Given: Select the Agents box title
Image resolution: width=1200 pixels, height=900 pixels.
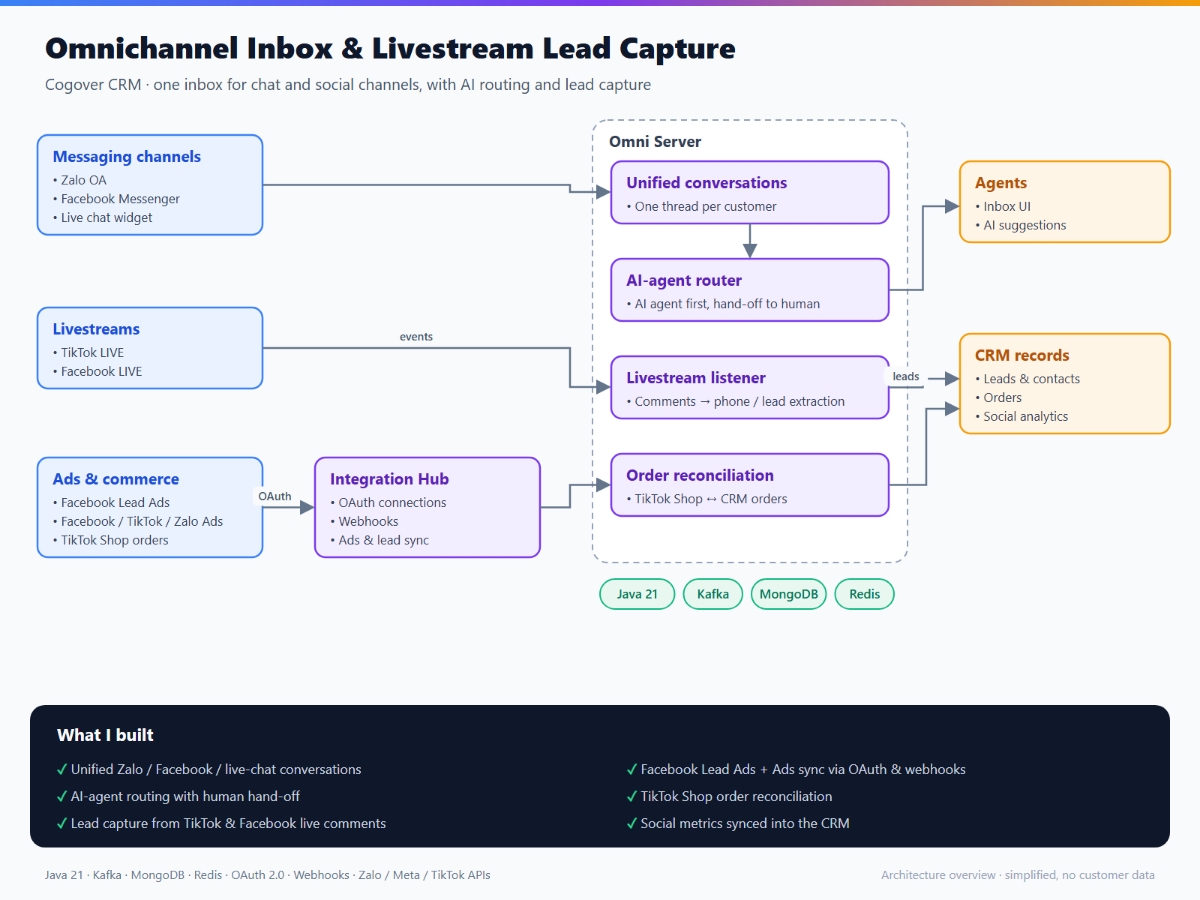Looking at the screenshot, I should (1001, 183).
